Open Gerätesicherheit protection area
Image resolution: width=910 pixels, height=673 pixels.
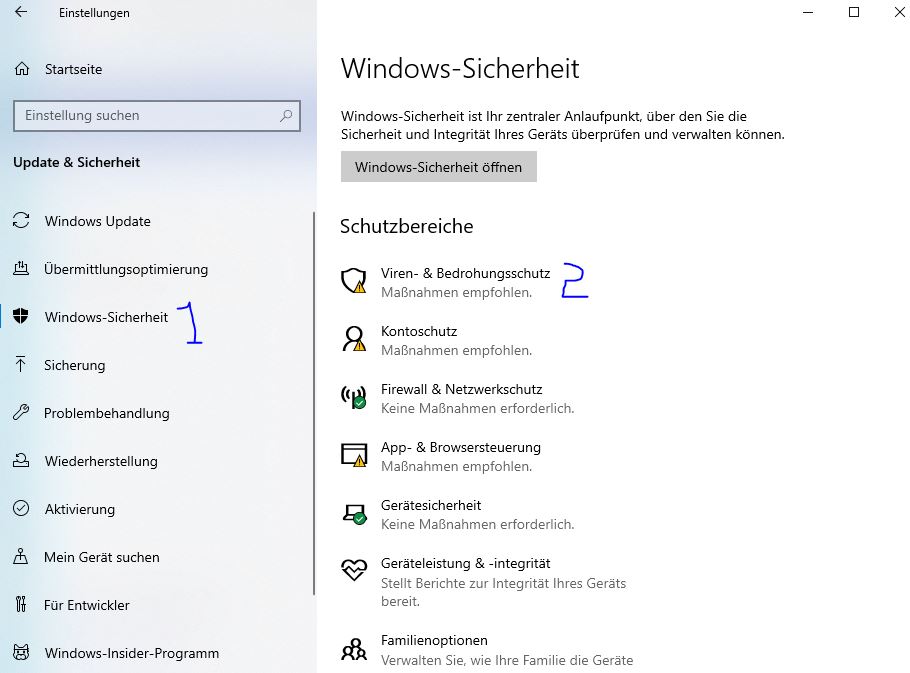point(431,505)
